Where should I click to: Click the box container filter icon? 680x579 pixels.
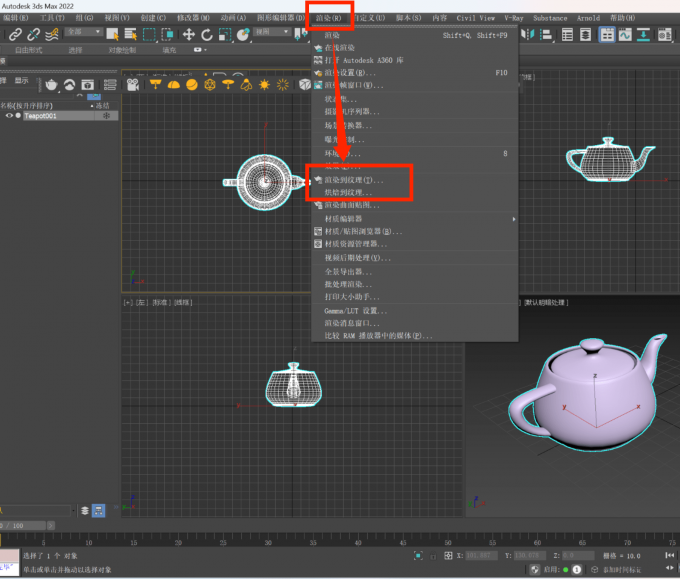tap(88, 85)
